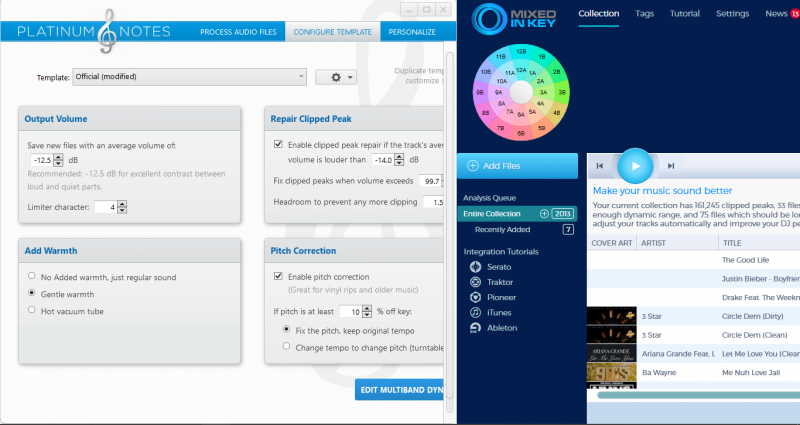Select Hot vacuum tube option
800x425 pixels.
32,310
